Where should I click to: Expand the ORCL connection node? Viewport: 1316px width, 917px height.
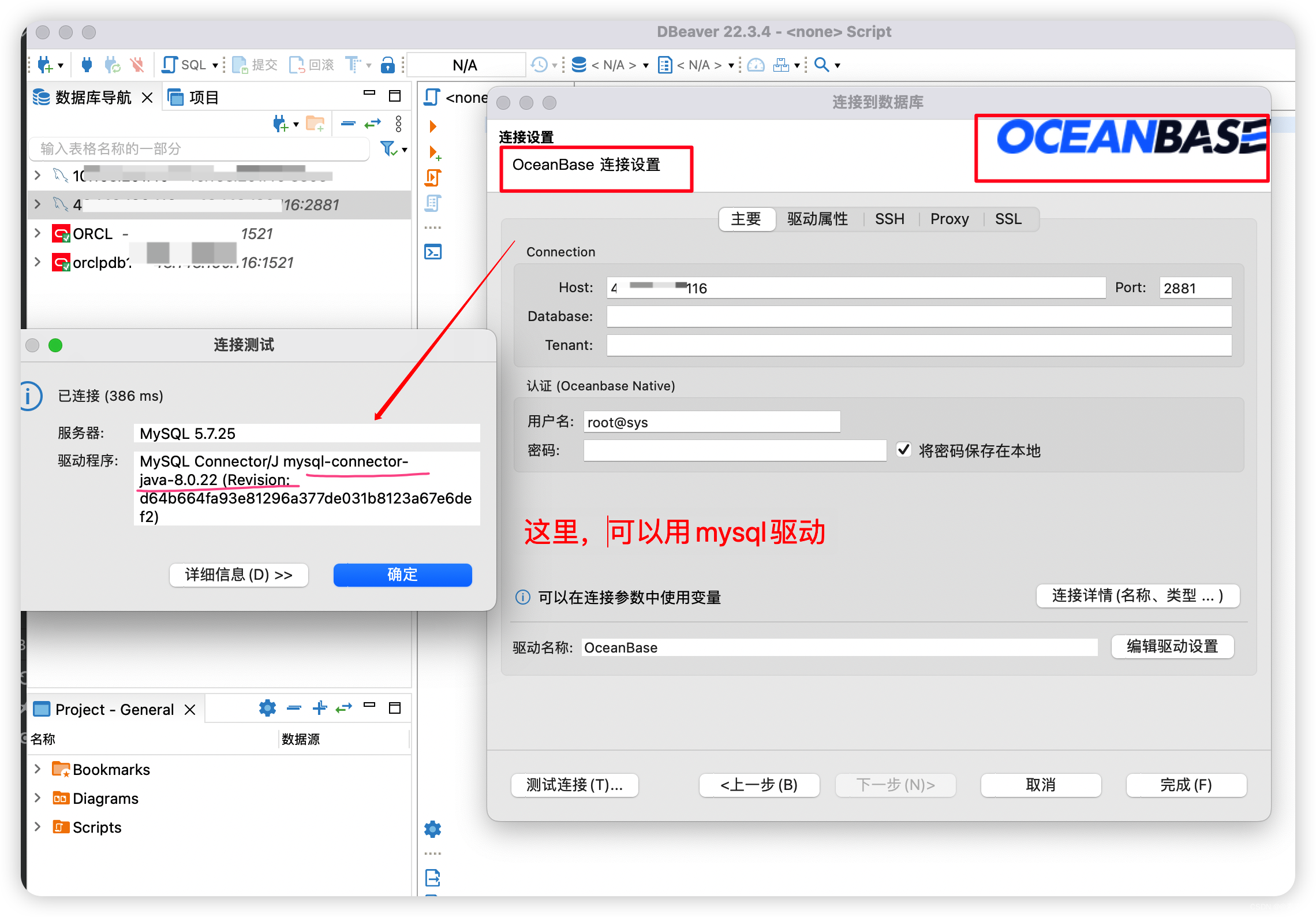coord(38,233)
